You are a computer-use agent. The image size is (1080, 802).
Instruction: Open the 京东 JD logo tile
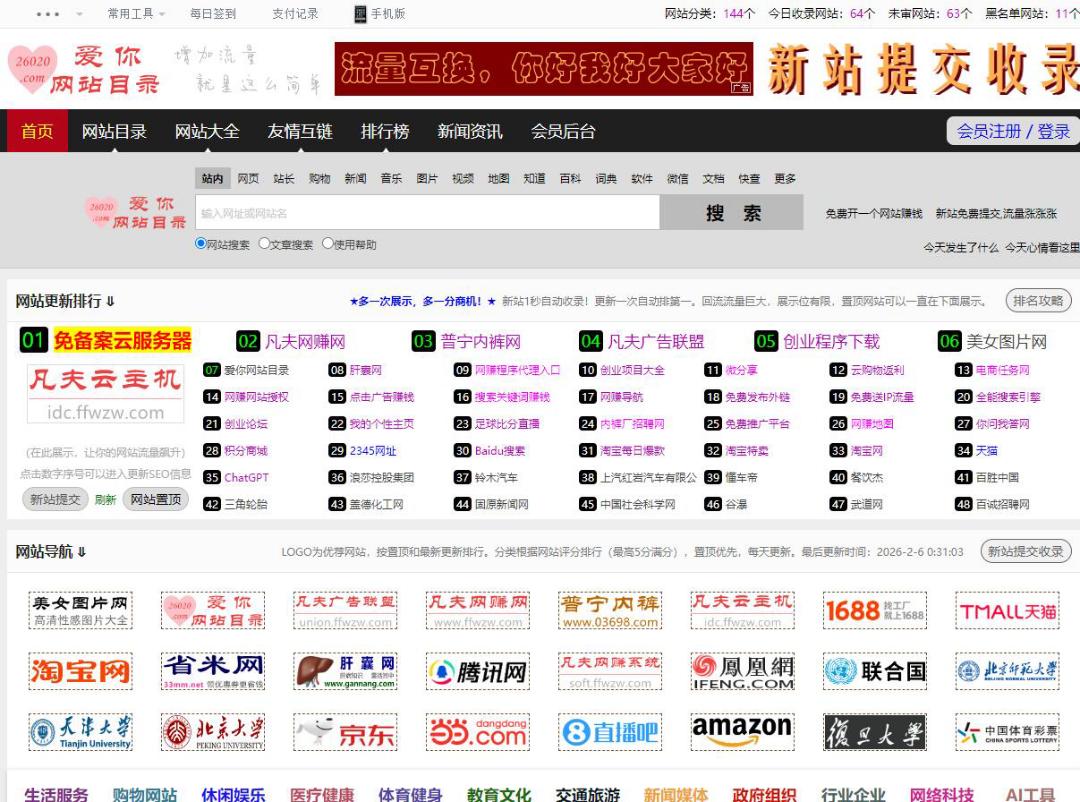coord(345,732)
